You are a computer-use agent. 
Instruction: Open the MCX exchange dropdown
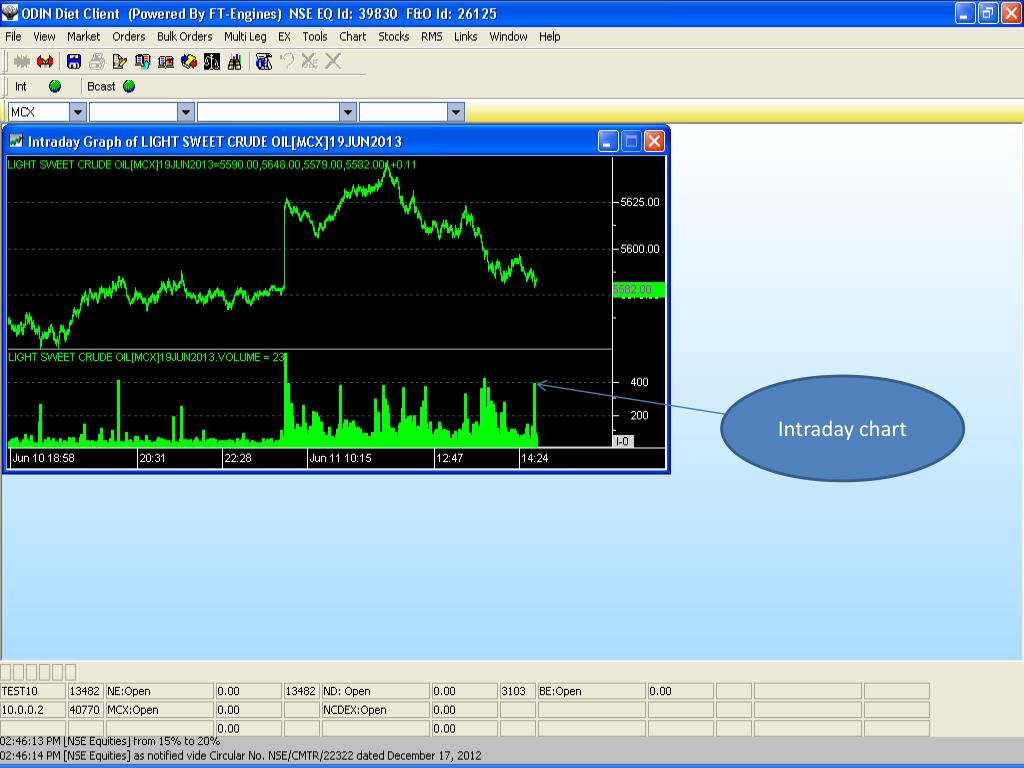pos(78,112)
